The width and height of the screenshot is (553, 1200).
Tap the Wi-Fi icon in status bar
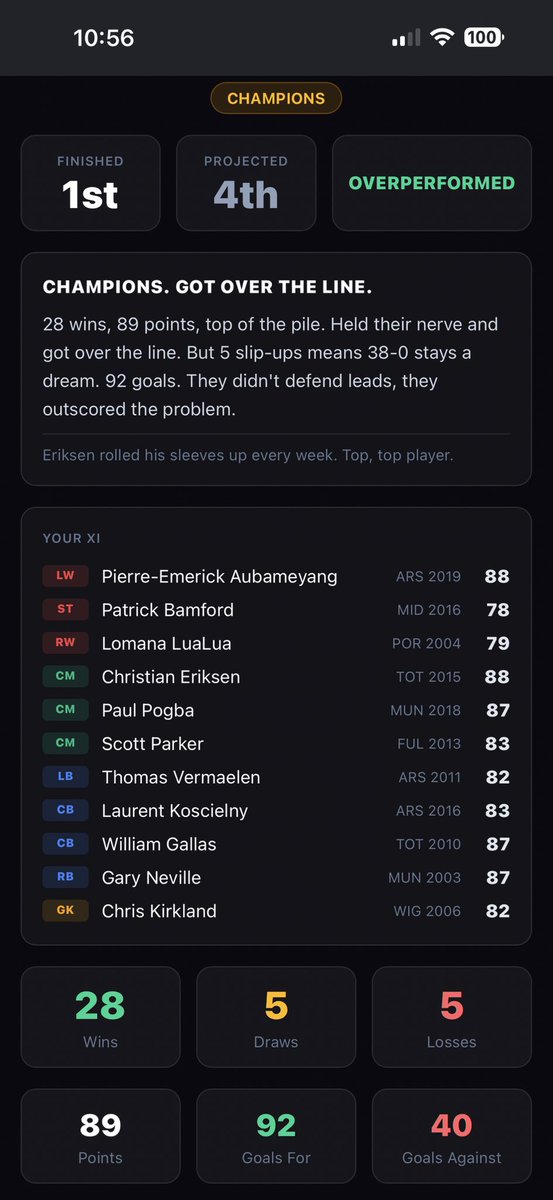[442, 38]
